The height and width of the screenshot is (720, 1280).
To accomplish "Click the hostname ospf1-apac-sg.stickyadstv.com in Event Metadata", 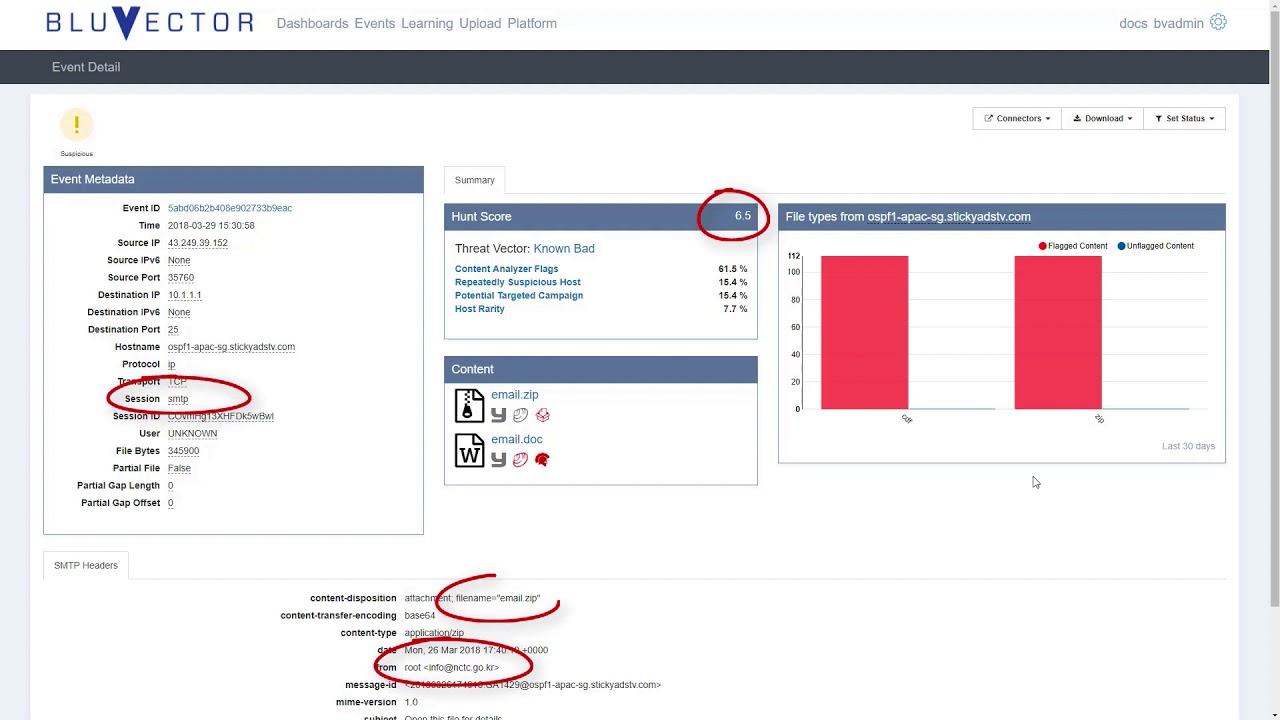I will [231, 347].
